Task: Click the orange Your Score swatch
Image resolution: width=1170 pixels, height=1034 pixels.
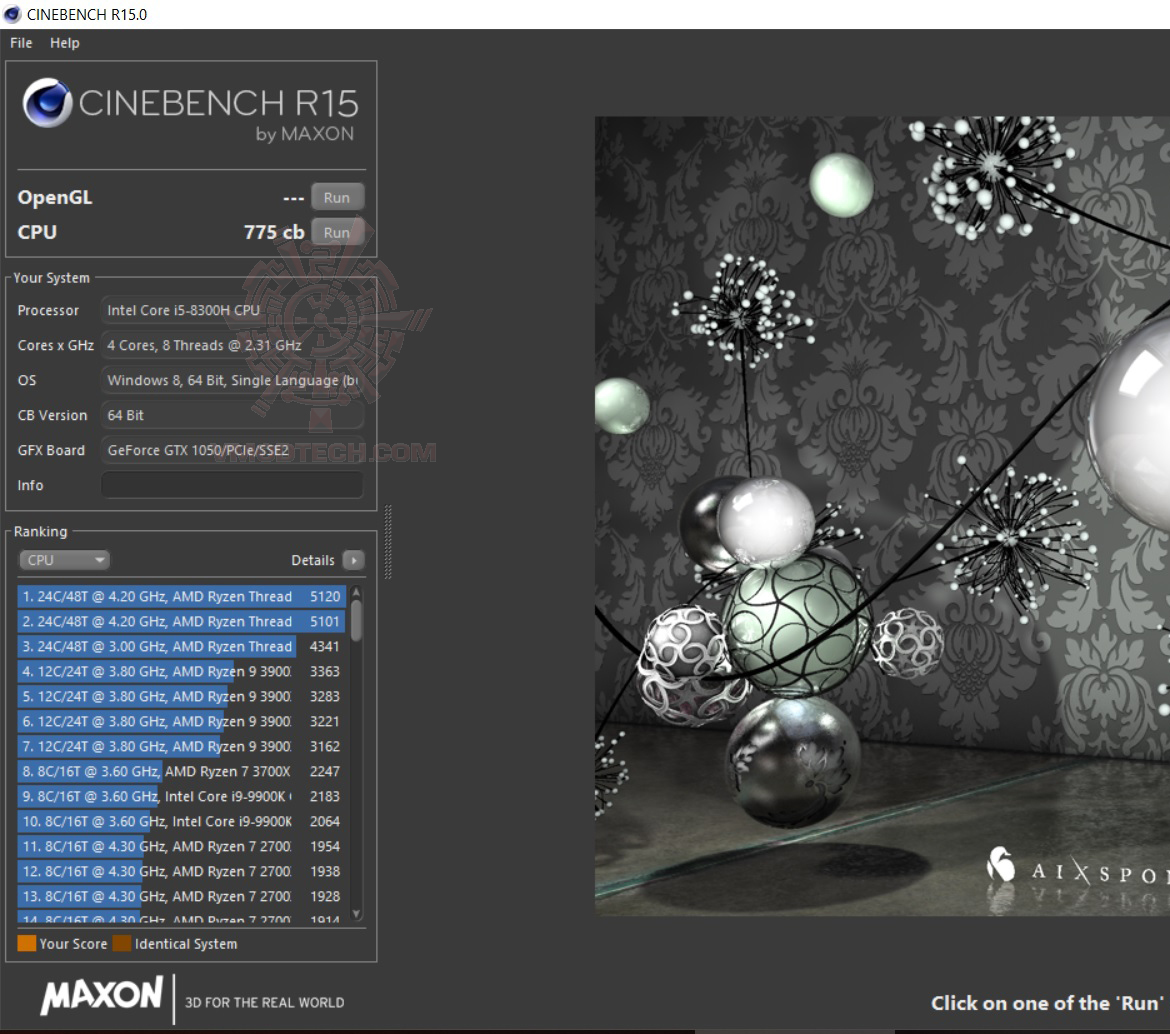Action: [x=27, y=944]
